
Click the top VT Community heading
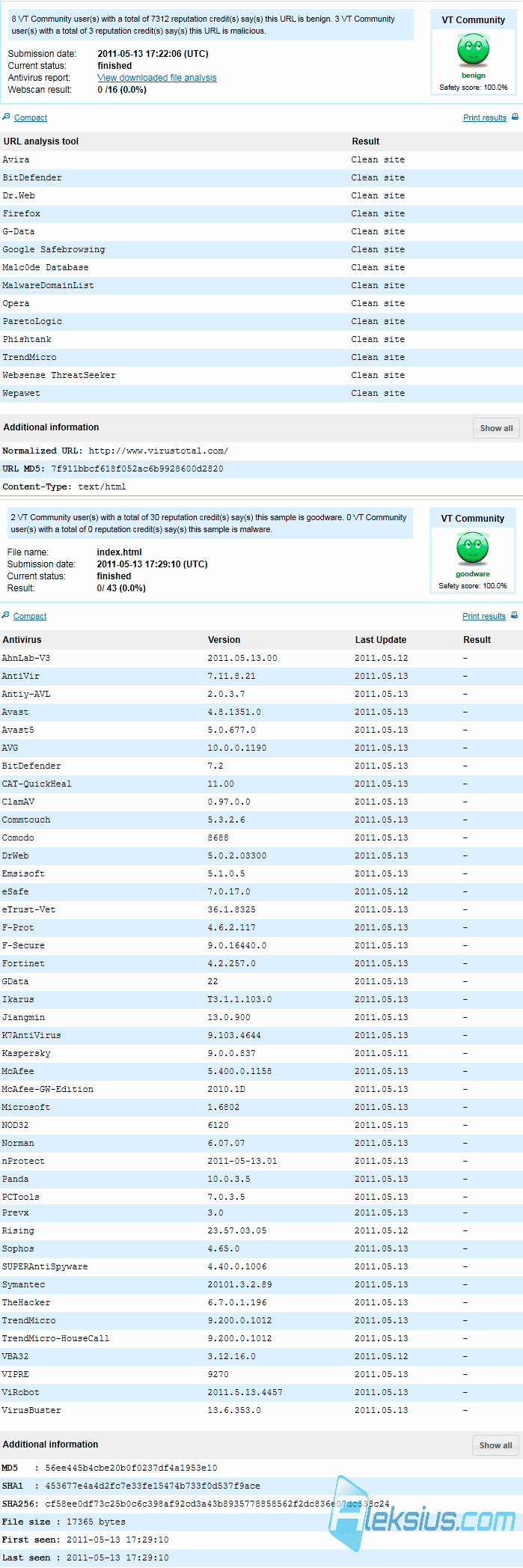[473, 20]
